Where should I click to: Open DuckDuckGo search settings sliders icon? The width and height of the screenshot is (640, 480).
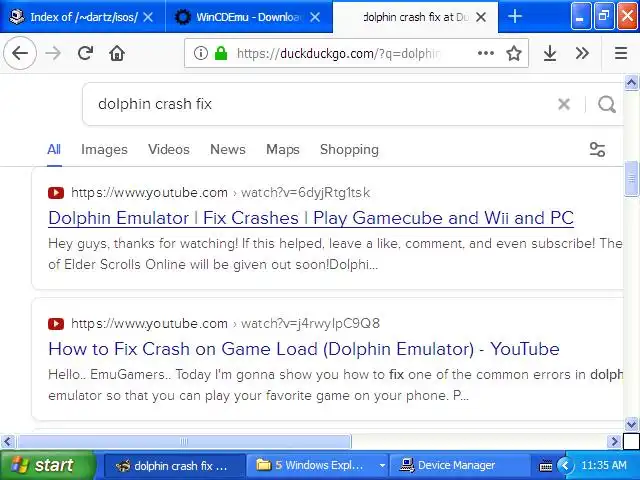point(598,149)
